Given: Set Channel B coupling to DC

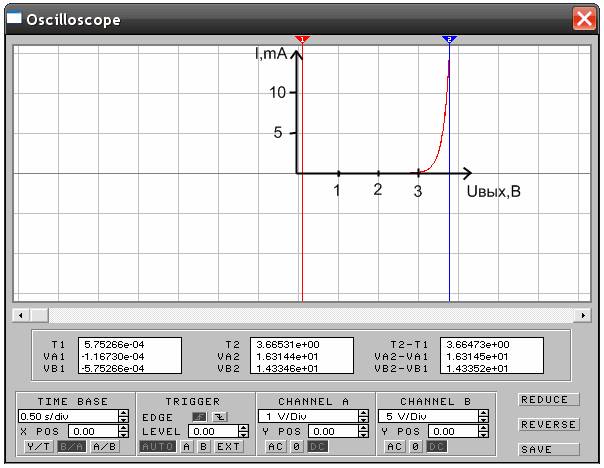Looking at the screenshot, I should [437, 446].
